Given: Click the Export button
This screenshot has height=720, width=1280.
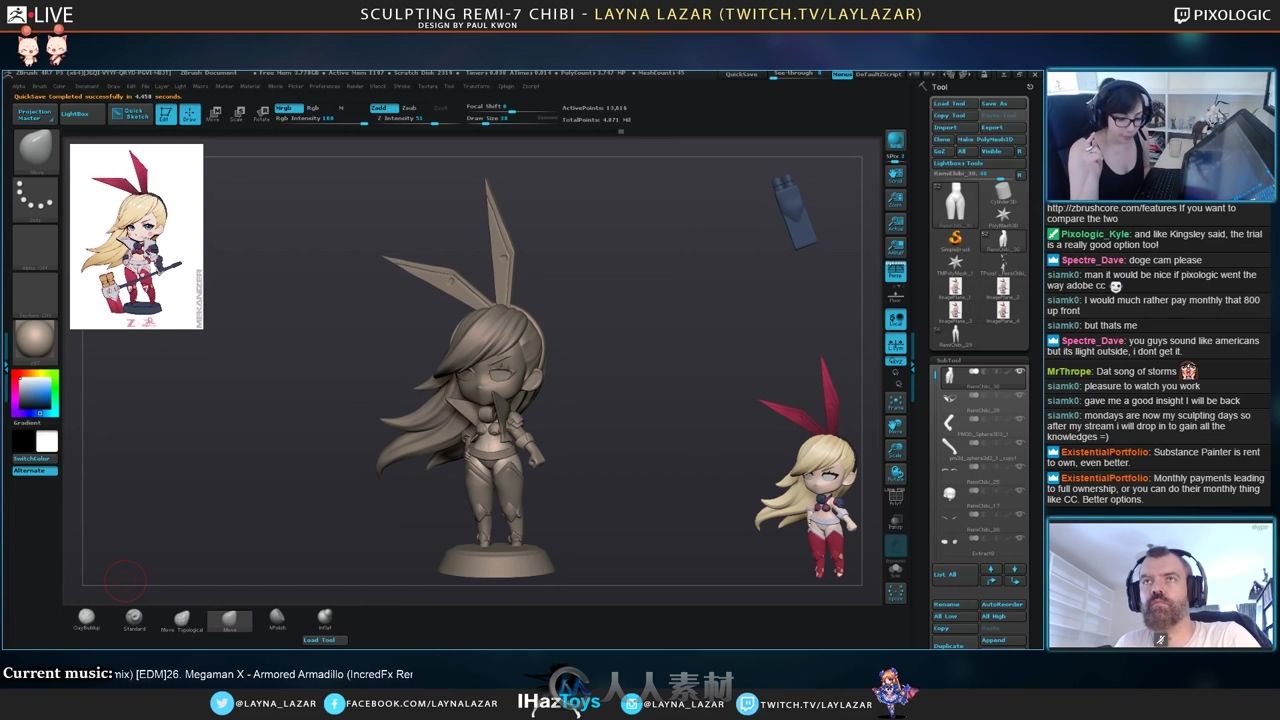Looking at the screenshot, I should [x=1002, y=127].
